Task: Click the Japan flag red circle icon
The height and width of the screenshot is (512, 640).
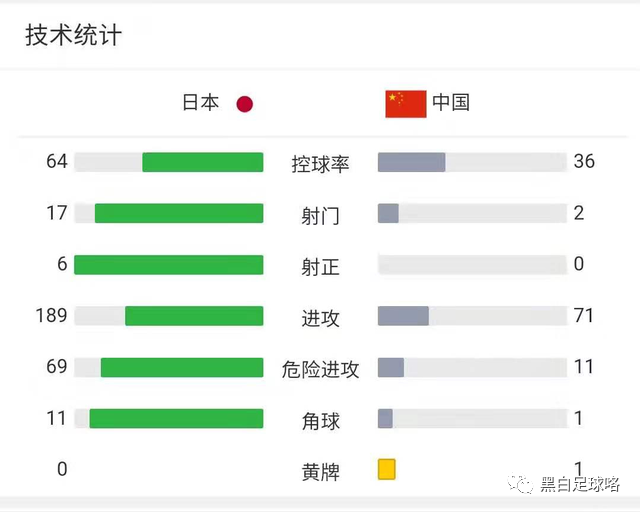Action: tap(244, 104)
